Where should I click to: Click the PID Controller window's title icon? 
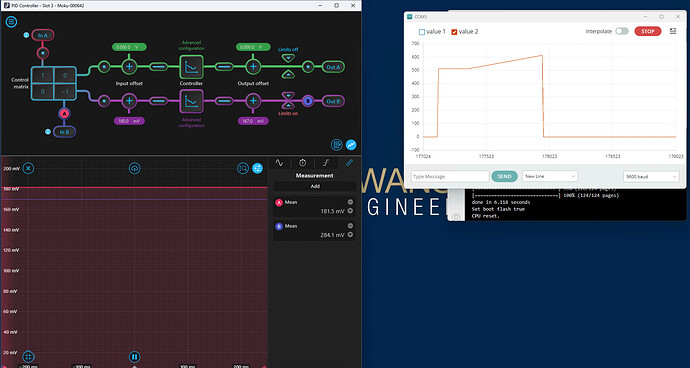(x=7, y=6)
